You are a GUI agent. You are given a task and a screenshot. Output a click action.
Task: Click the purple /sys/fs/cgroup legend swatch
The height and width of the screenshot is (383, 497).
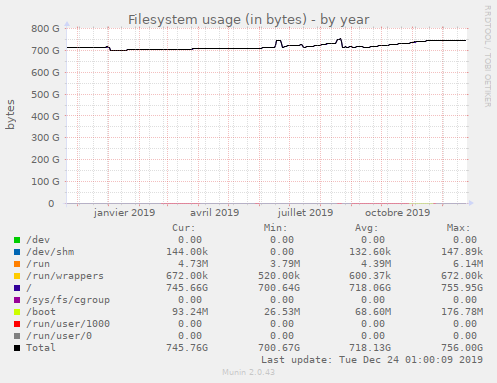click(x=17, y=300)
